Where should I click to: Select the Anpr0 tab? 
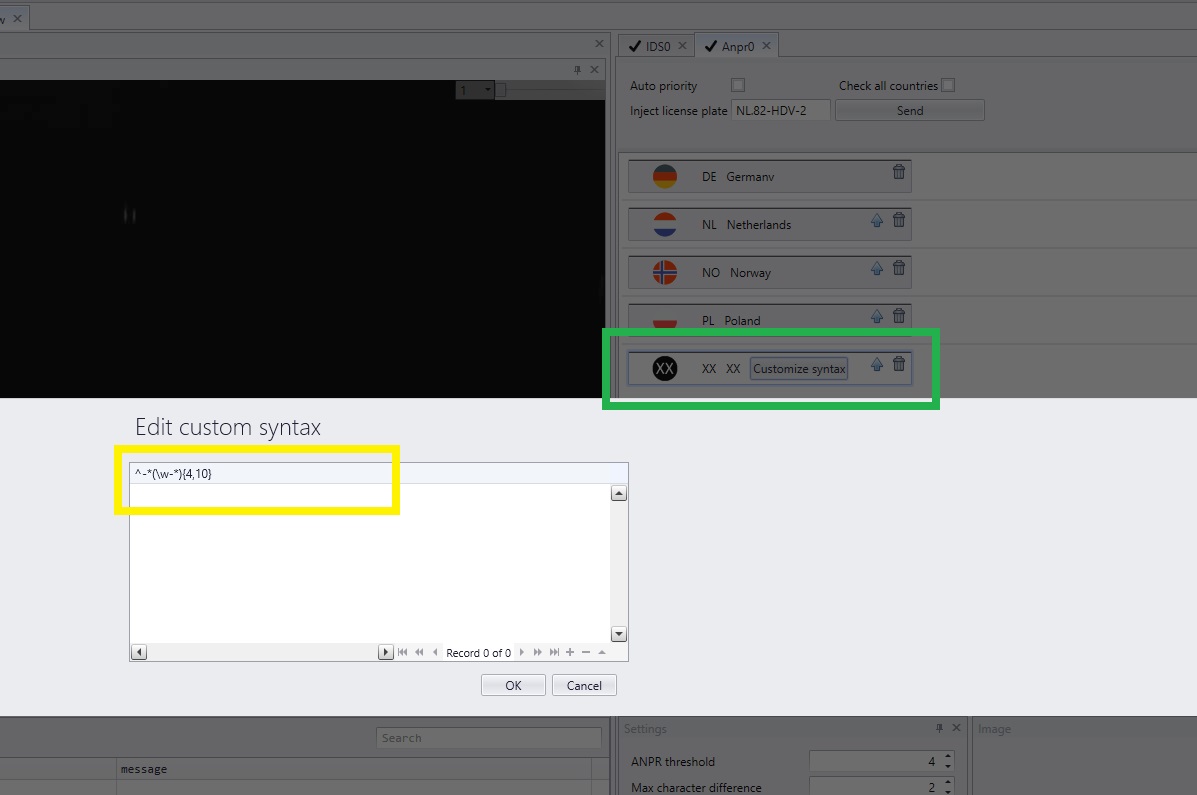[737, 47]
